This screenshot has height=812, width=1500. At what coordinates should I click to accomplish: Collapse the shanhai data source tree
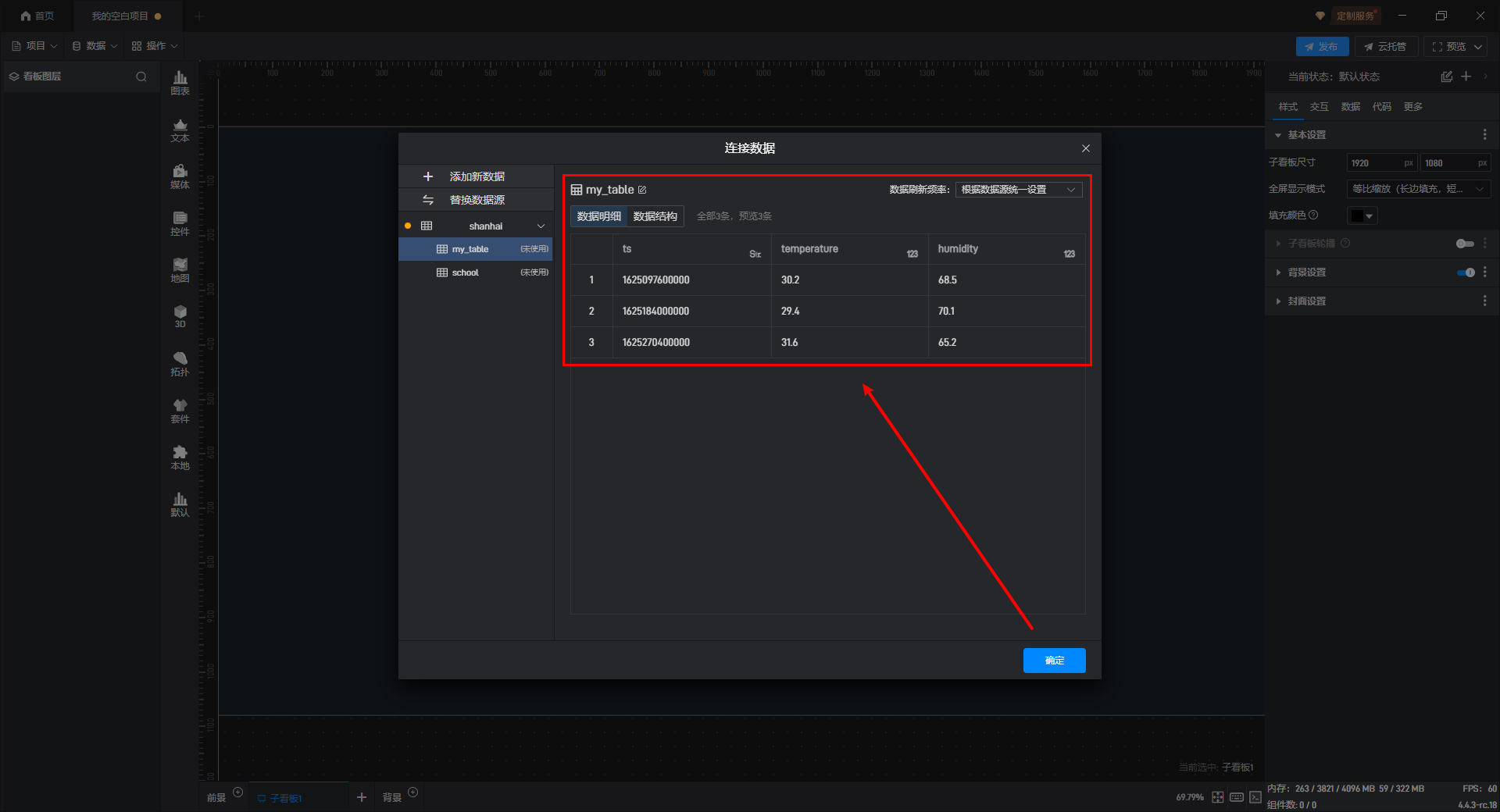point(541,226)
